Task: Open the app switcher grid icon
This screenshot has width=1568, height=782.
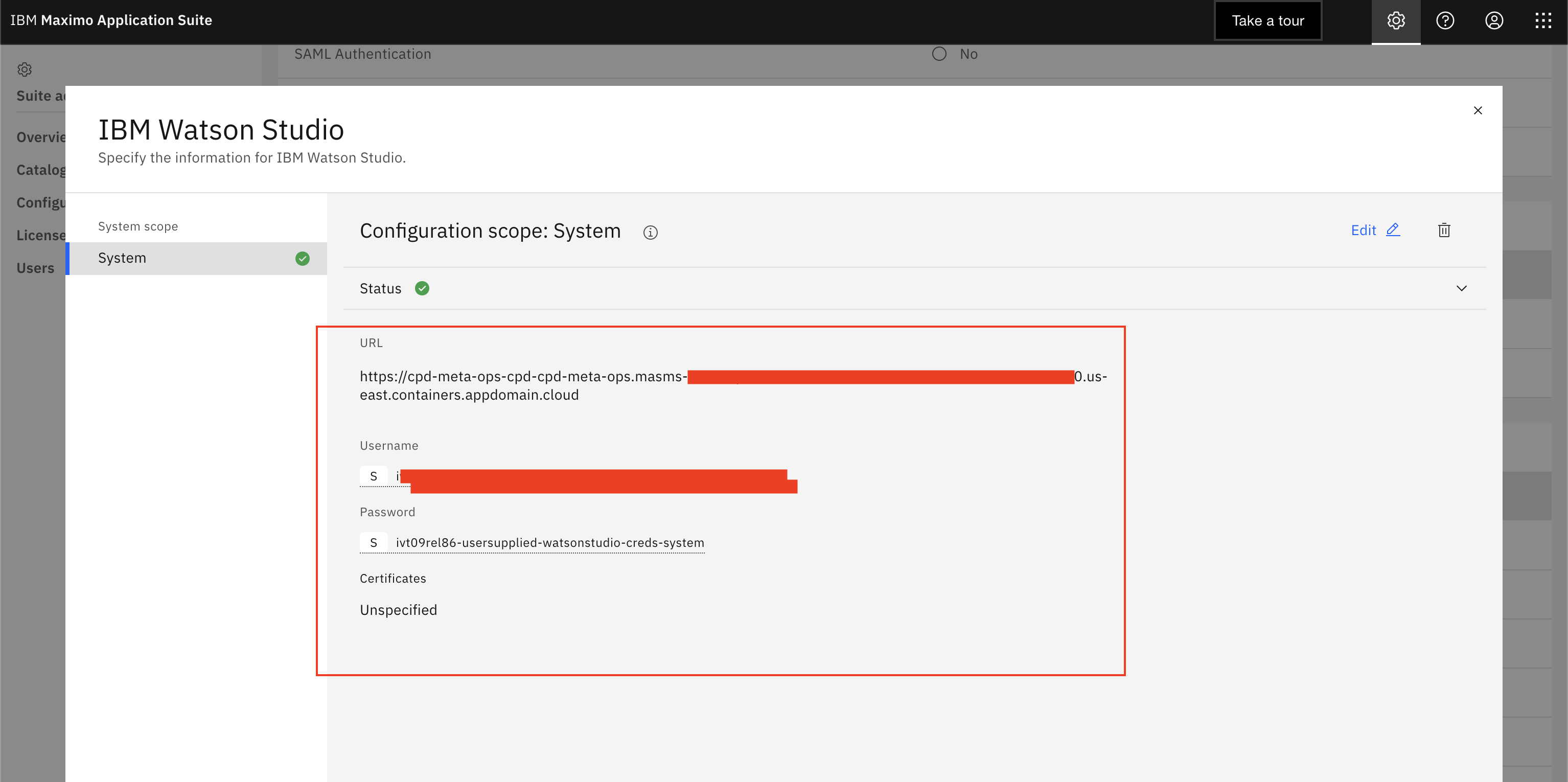Action: coord(1543,20)
